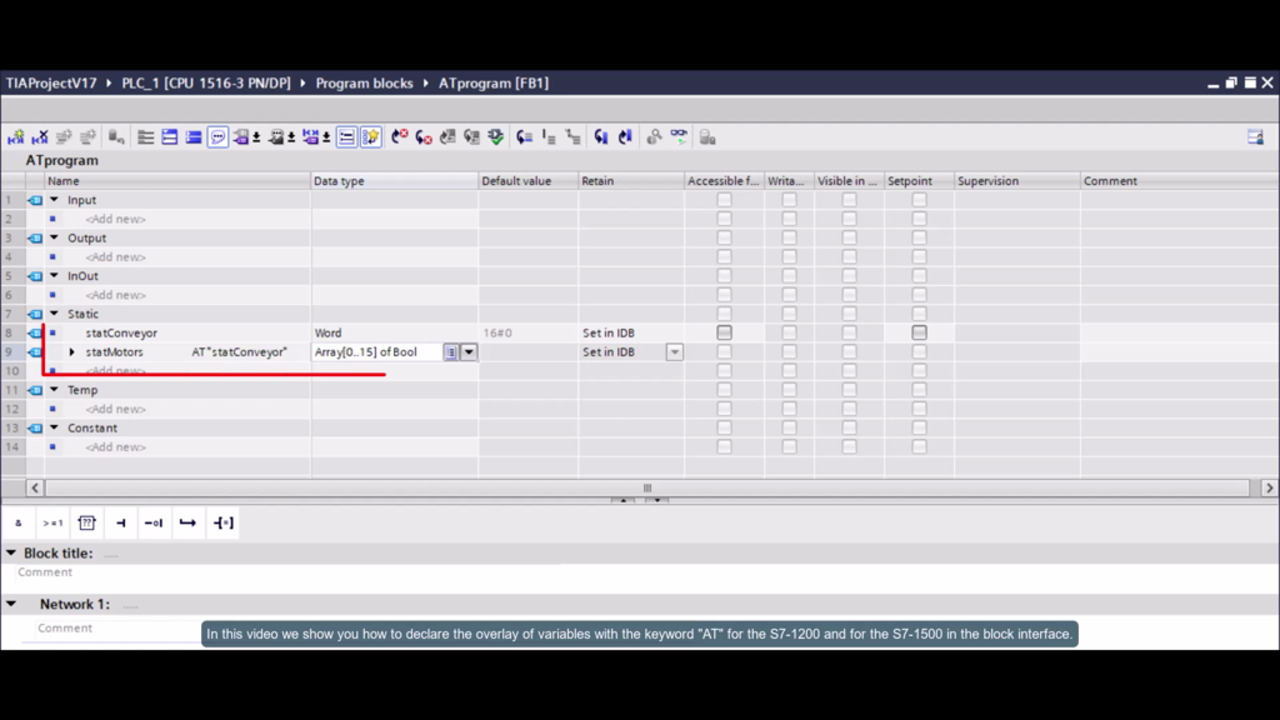Collapse the Static section

(55, 314)
